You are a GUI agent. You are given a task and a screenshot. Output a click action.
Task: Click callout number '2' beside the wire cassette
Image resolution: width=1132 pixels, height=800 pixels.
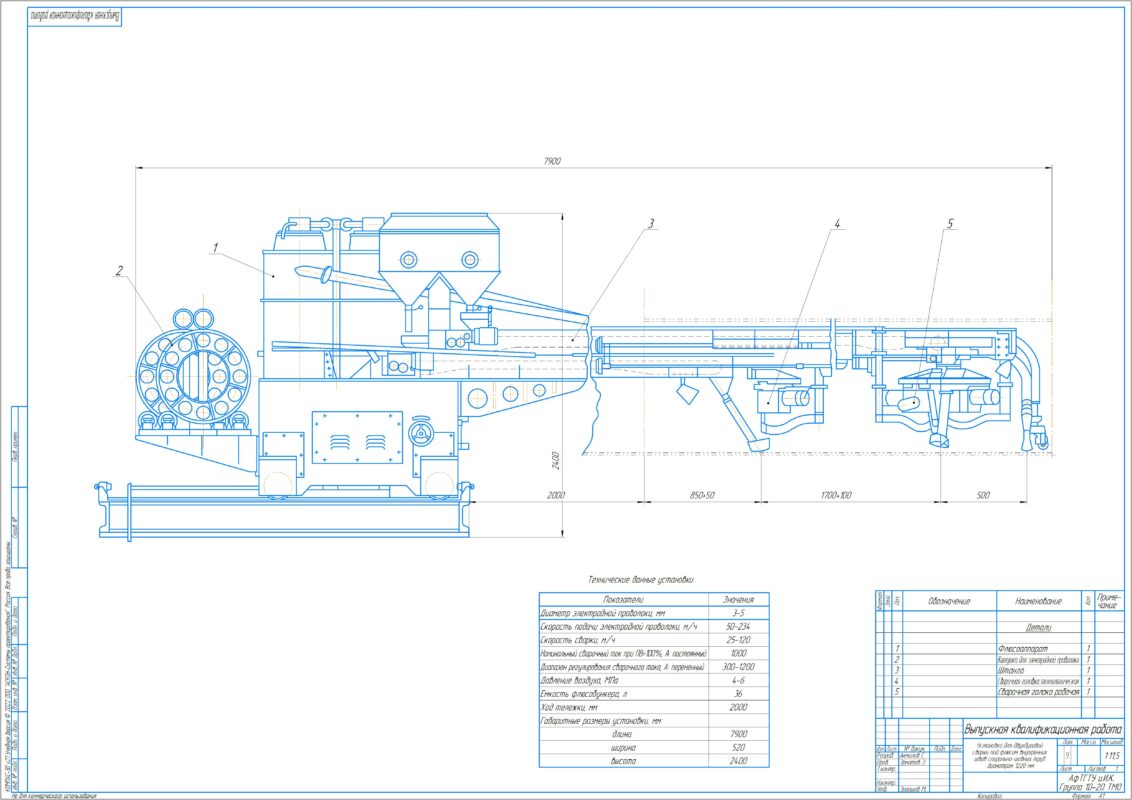pos(119,271)
